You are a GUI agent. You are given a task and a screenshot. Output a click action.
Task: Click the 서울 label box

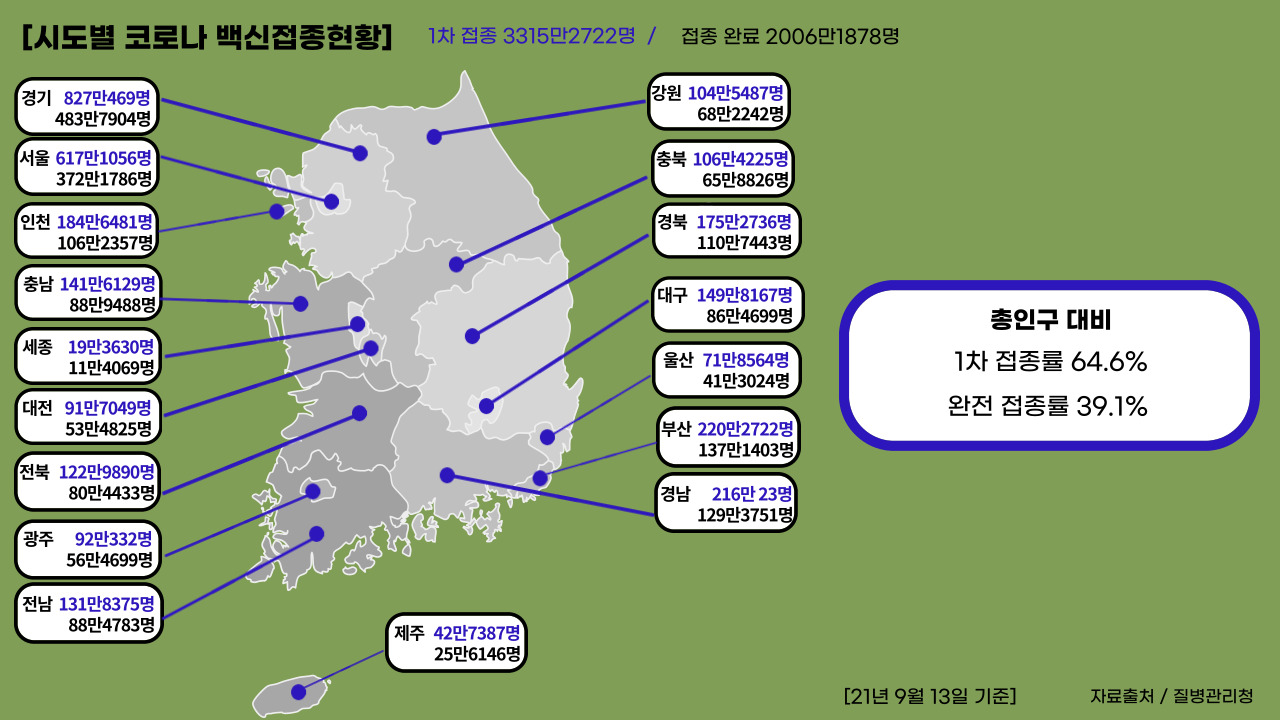(x=88, y=168)
